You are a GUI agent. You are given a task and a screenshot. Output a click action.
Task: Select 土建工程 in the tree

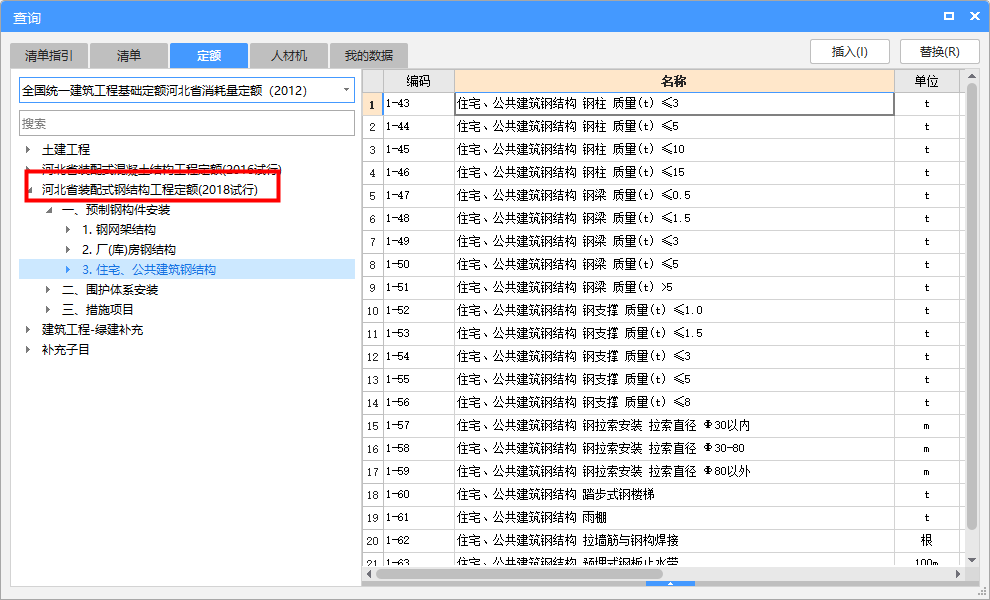(x=66, y=150)
